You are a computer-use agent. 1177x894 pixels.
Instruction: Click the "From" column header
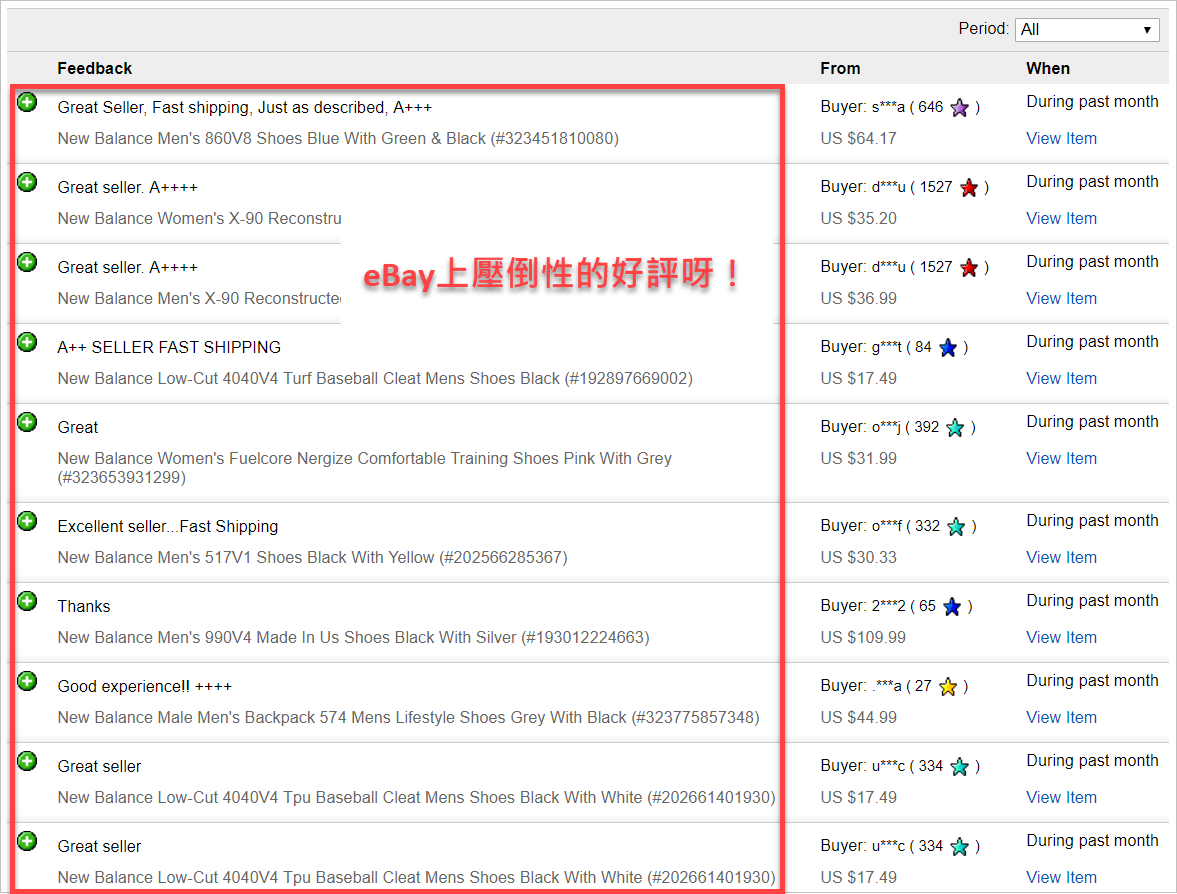(840, 69)
